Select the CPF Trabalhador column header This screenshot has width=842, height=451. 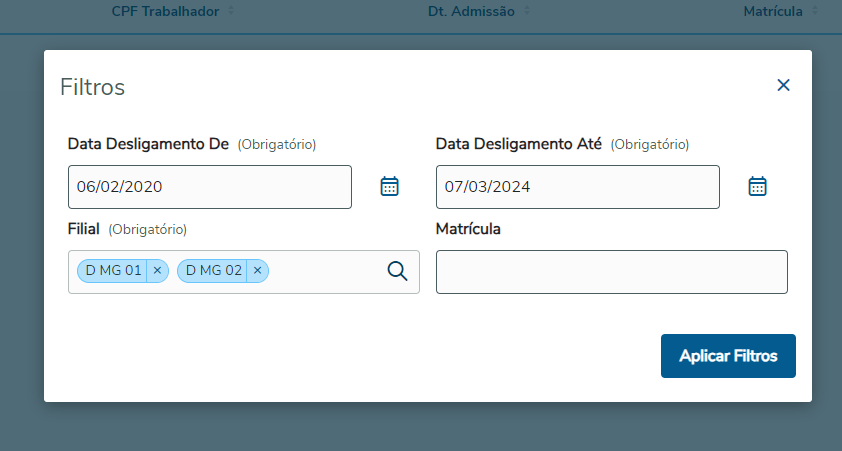point(167,11)
